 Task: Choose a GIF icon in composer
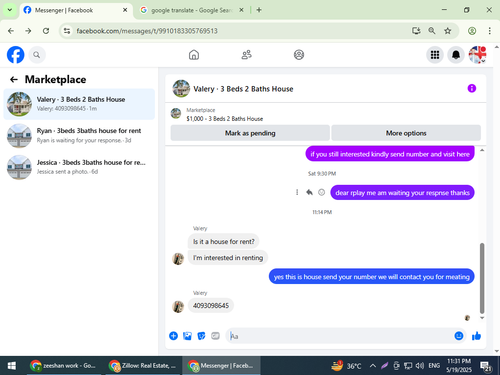click(x=215, y=336)
